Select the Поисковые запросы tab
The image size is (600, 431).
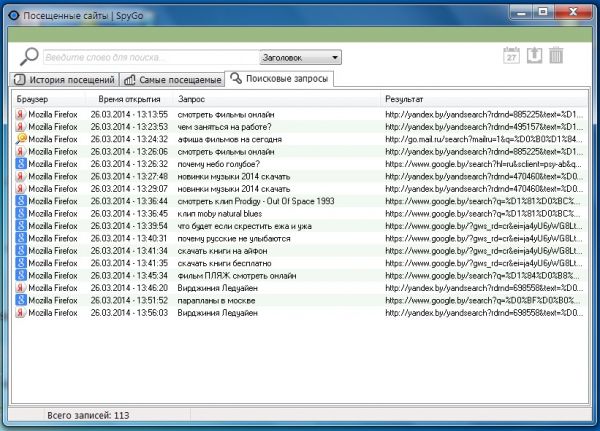tap(279, 78)
